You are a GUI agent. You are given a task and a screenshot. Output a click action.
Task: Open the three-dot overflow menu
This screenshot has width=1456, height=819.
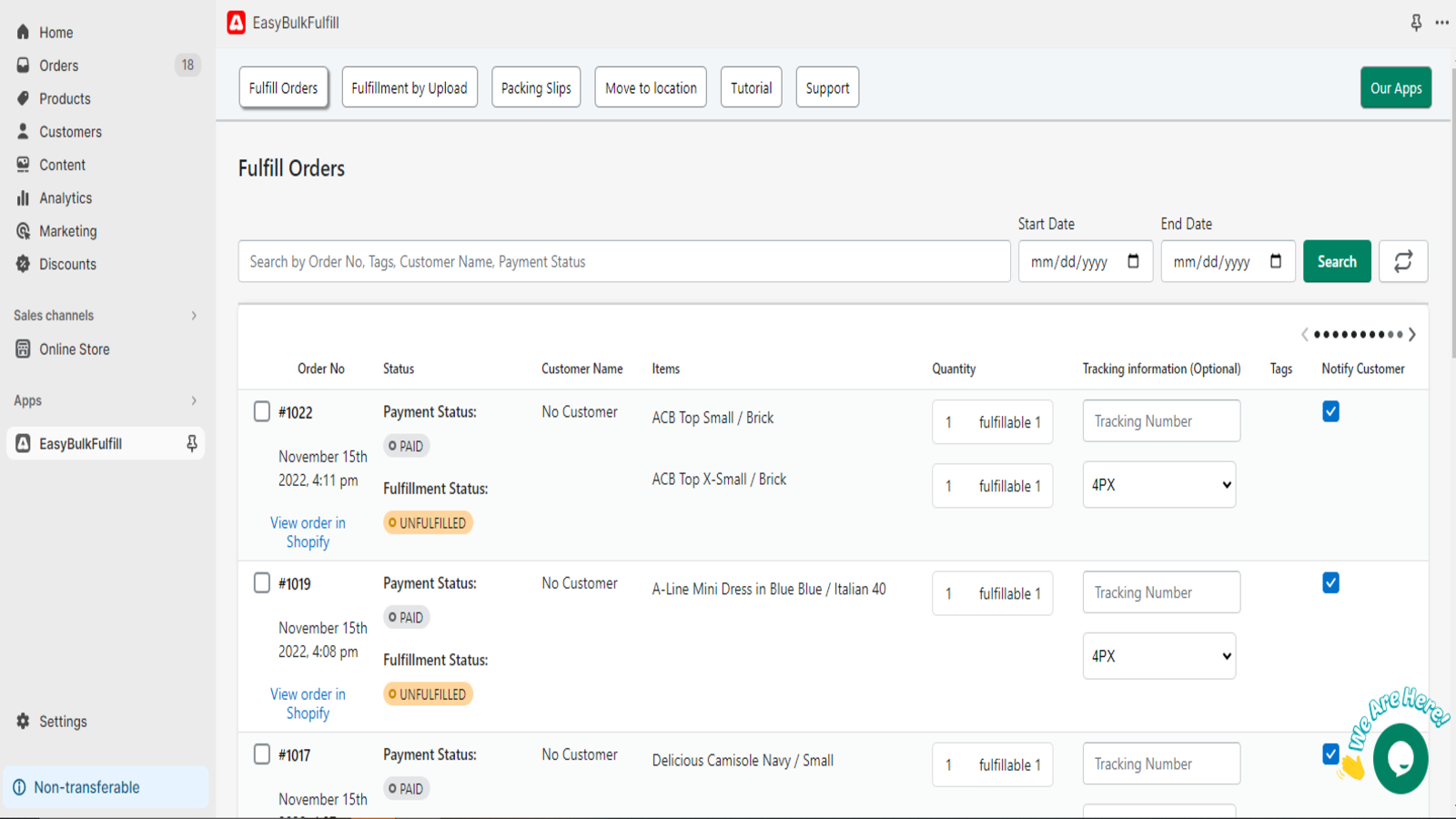coord(1442,23)
